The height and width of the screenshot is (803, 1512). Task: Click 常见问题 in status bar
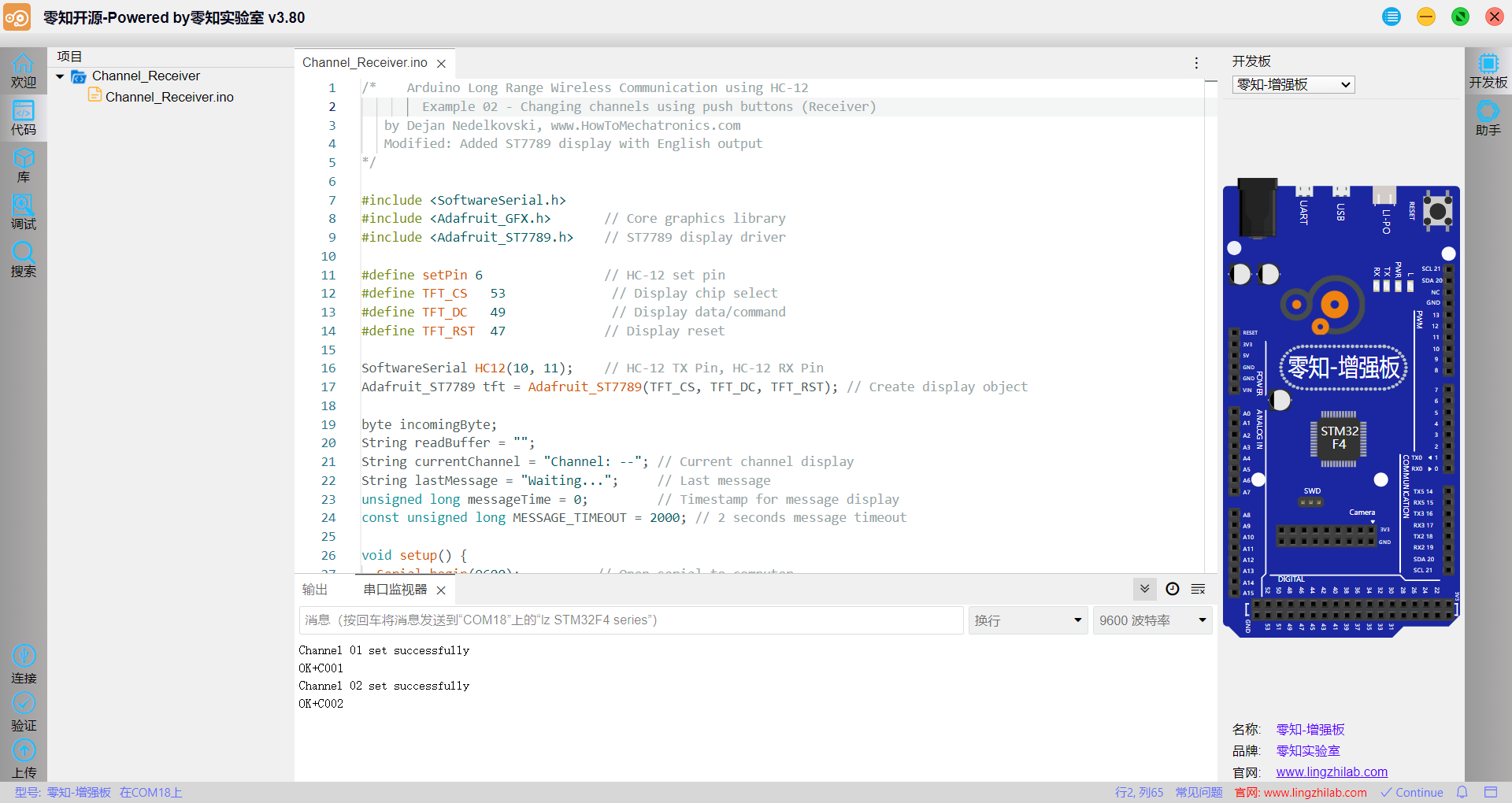click(x=1199, y=792)
